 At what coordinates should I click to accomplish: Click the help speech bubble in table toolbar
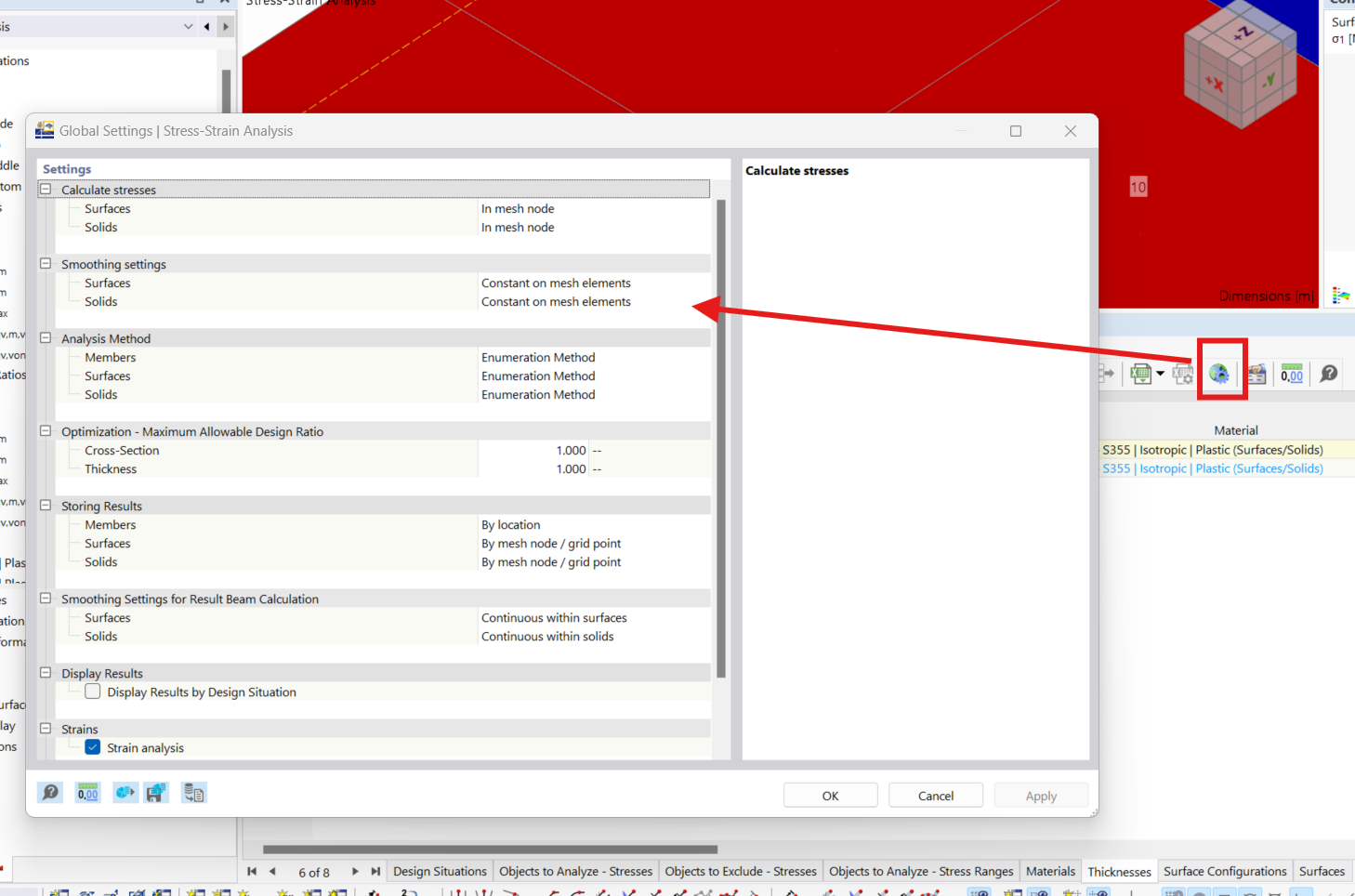tap(1329, 374)
